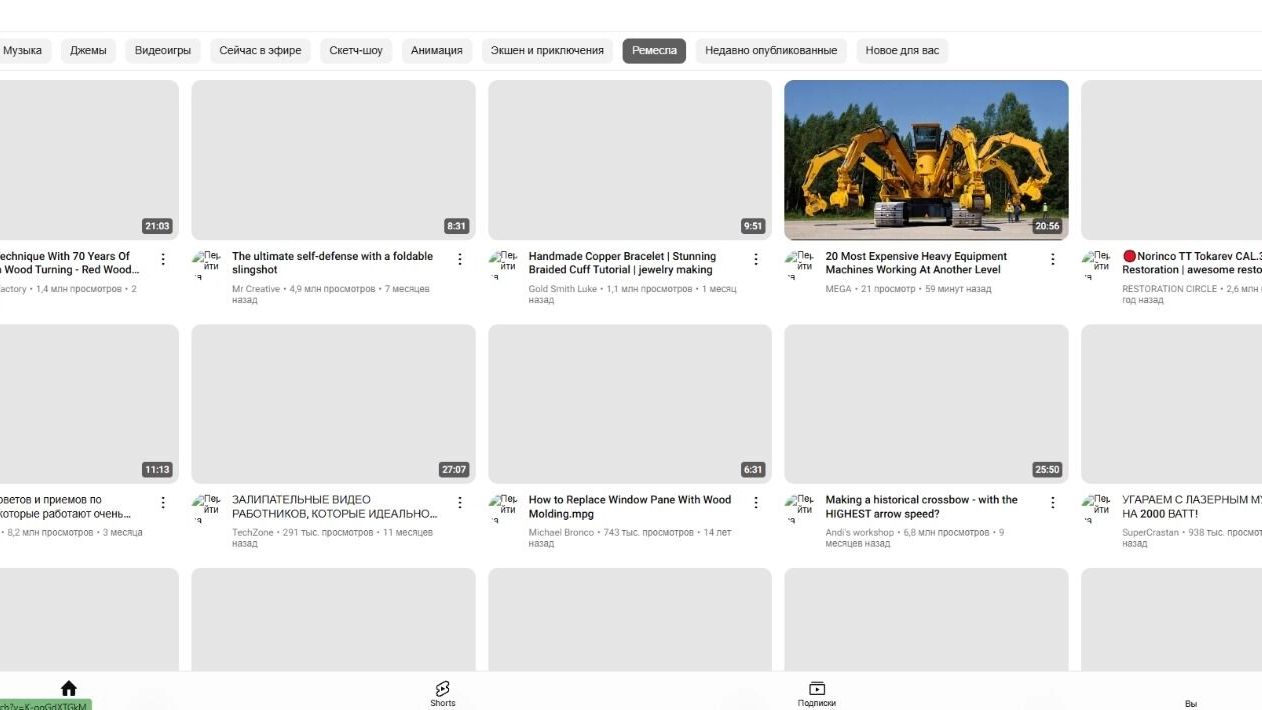Select the Экшен и приключения chip
Image resolution: width=1262 pixels, height=710 pixels.
click(547, 50)
